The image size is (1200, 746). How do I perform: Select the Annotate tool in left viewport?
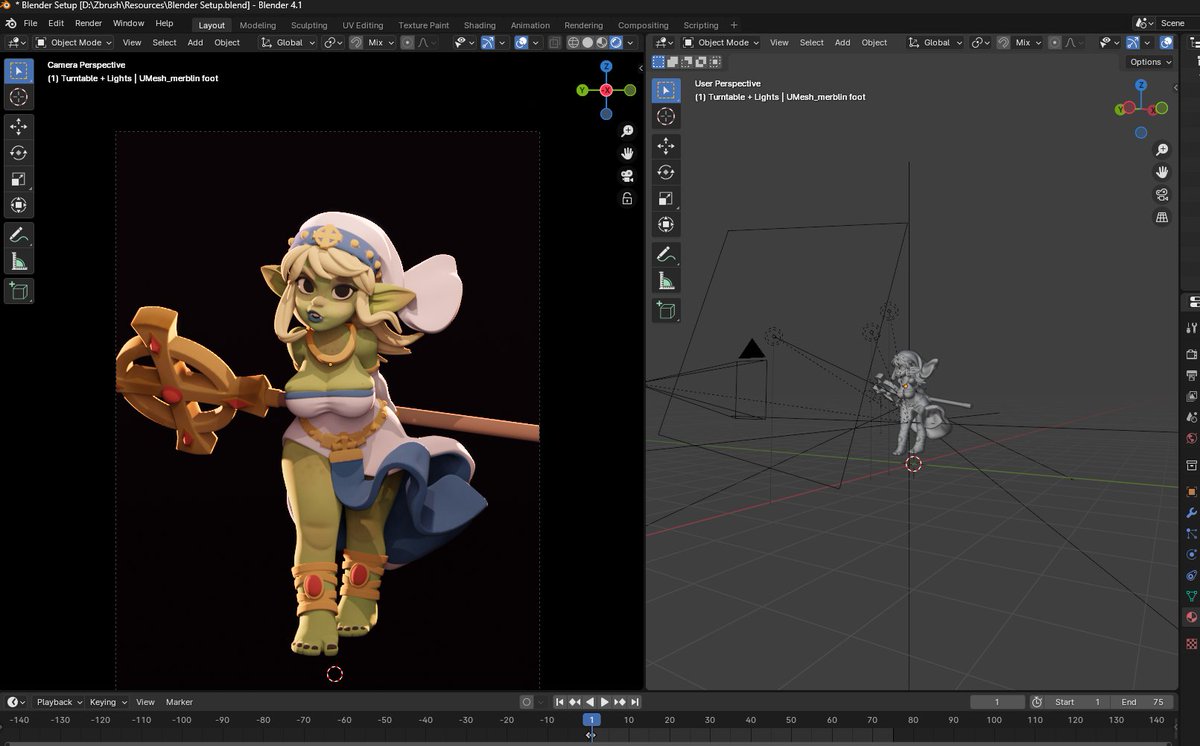(x=18, y=236)
